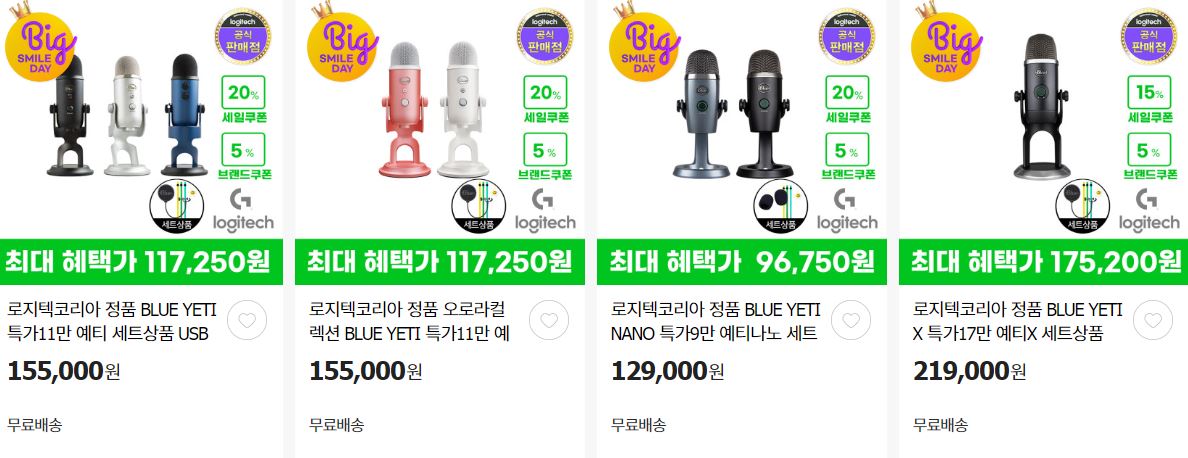Click the Logitech official seller badge on the YETI NANO
Screen dimensions: 1188x458
tap(846, 36)
